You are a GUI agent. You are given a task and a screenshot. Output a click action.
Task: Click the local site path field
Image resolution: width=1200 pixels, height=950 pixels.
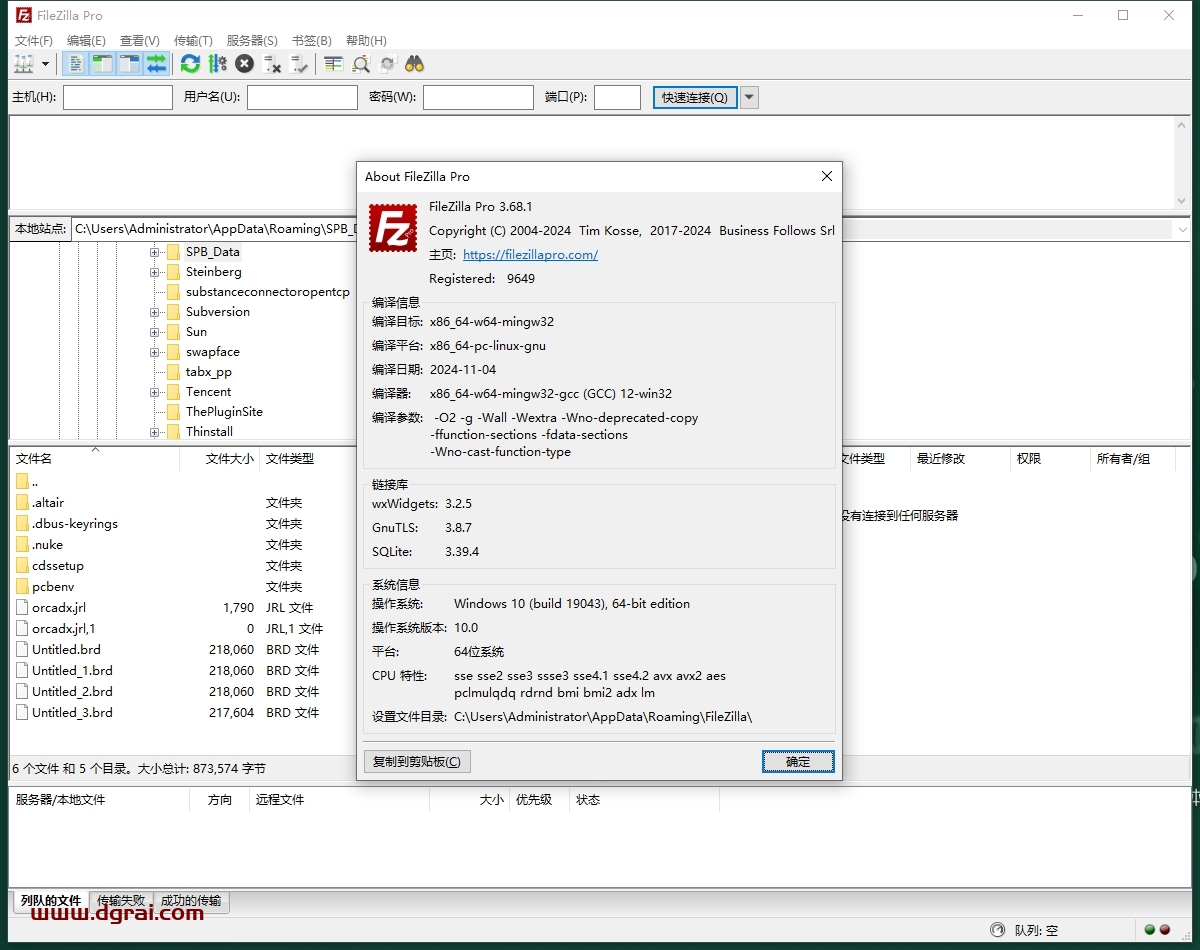tap(213, 229)
